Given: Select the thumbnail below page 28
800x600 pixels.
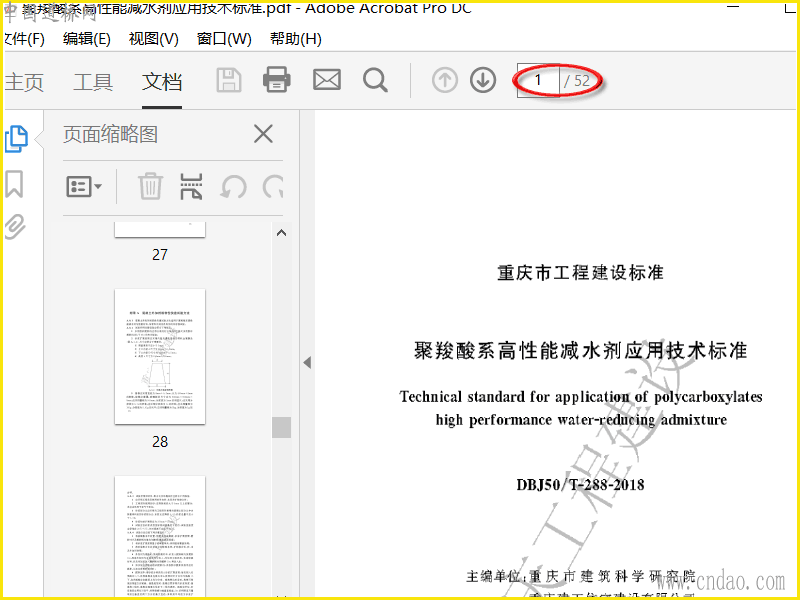Looking at the screenshot, I should pyautogui.click(x=160, y=536).
